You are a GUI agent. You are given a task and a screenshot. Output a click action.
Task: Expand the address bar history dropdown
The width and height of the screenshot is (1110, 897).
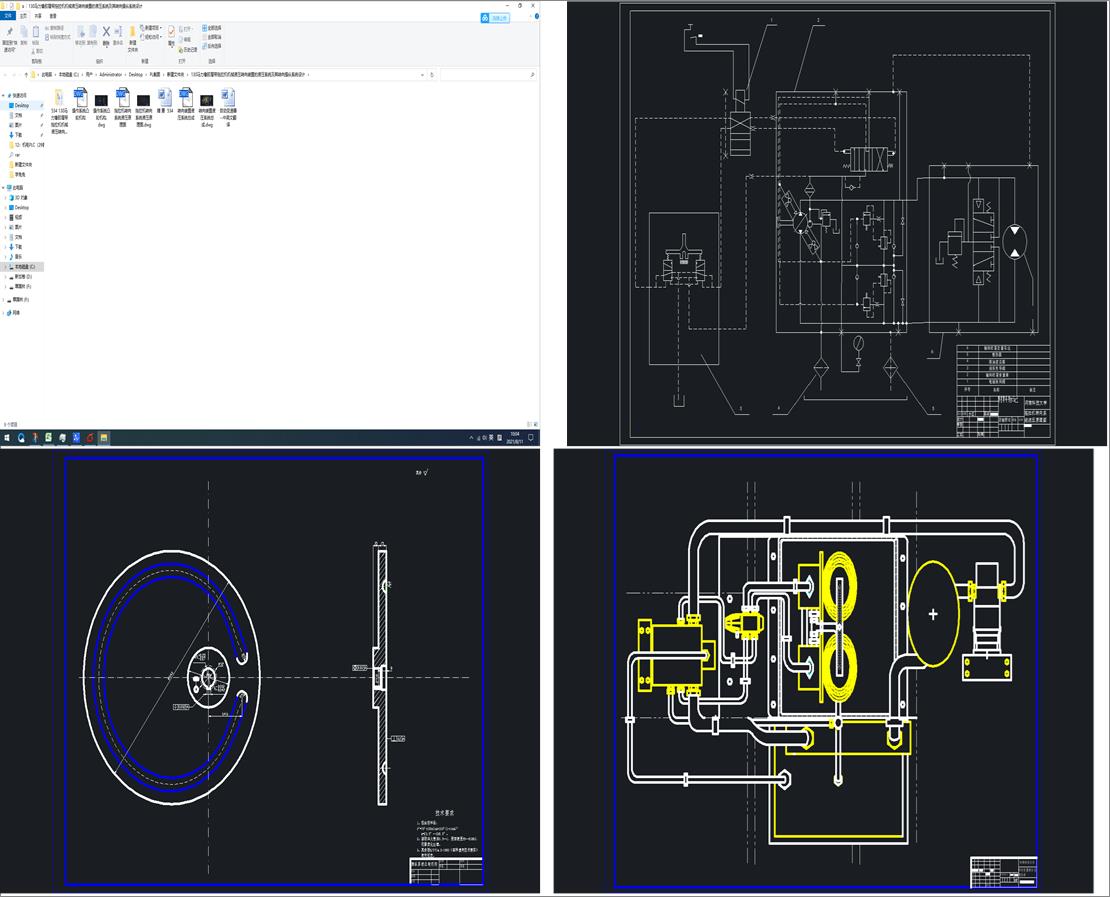(424, 74)
